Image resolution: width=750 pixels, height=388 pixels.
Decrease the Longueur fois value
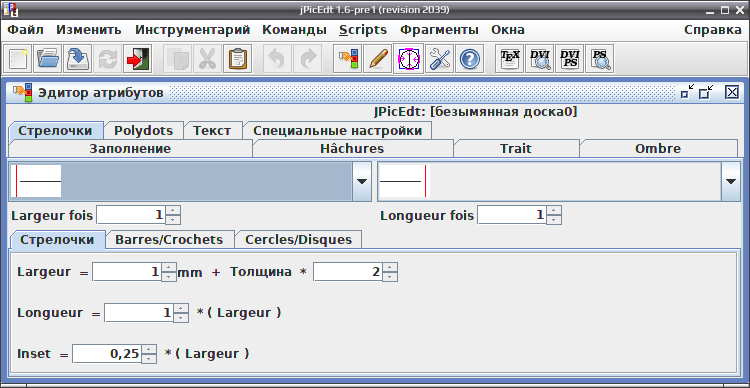point(554,220)
